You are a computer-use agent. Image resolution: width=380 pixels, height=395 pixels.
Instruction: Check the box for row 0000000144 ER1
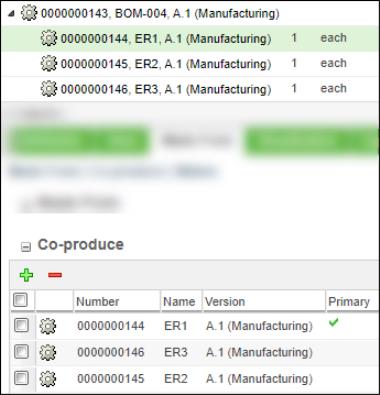pos(21,325)
